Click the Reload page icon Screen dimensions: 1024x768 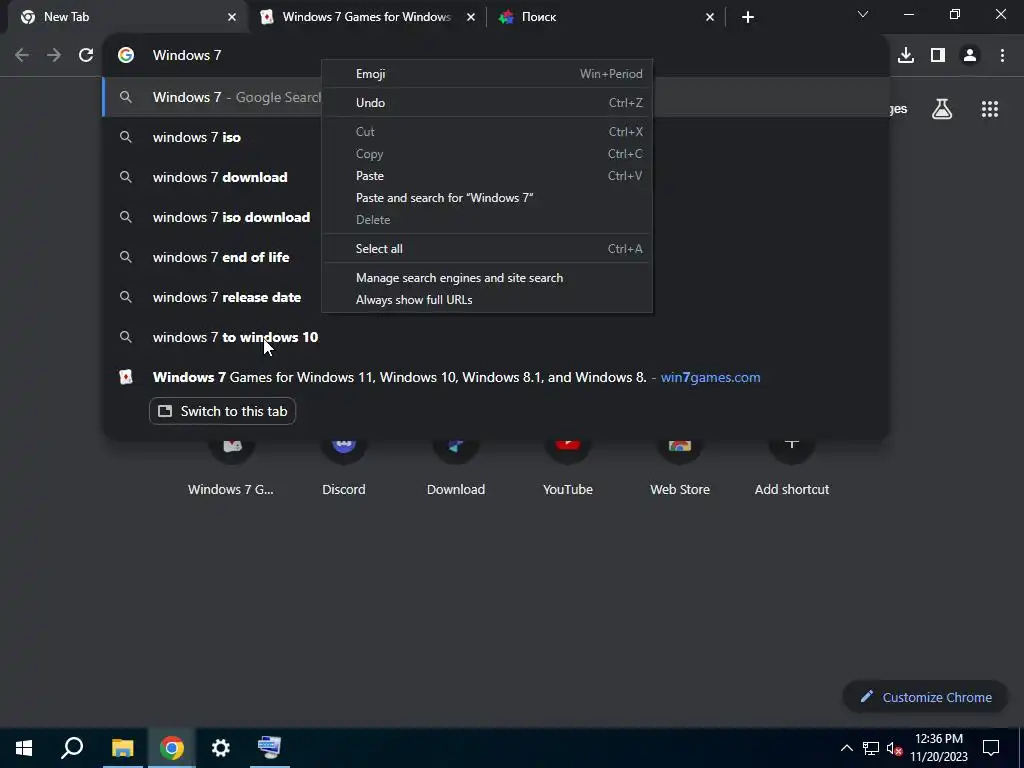(x=86, y=56)
